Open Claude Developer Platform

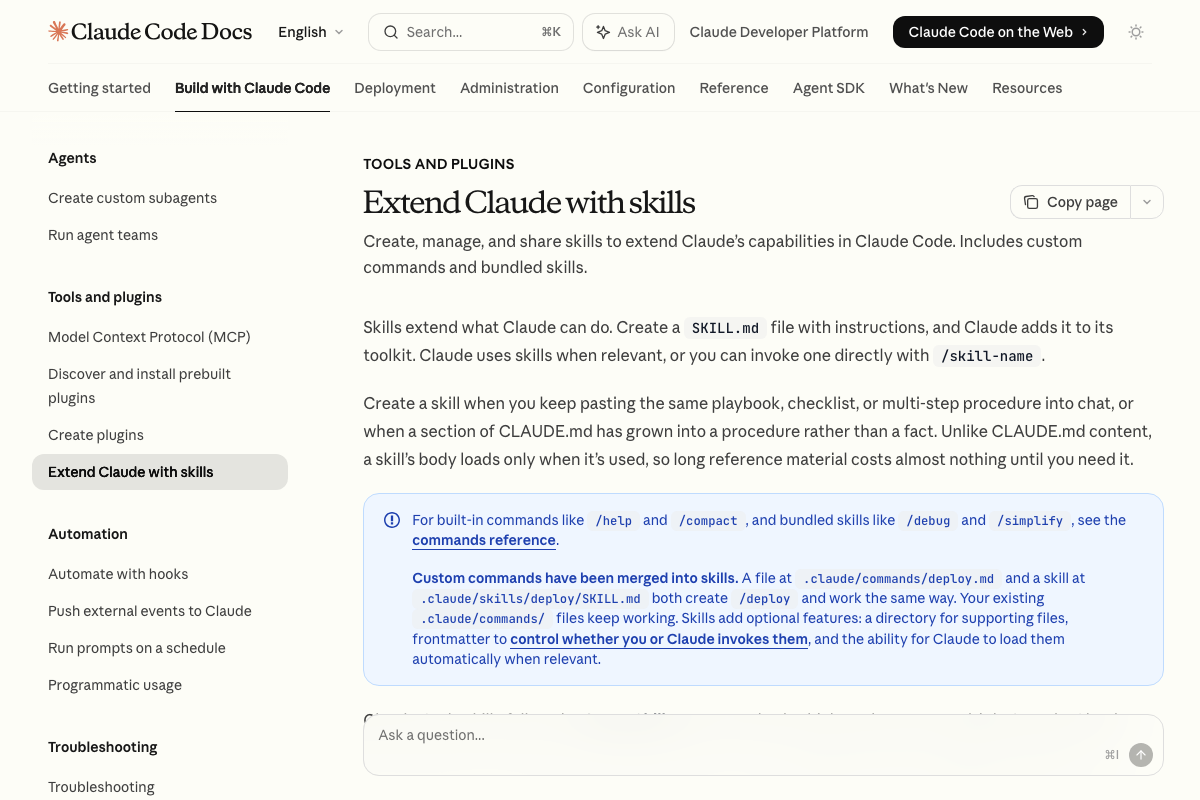coord(779,31)
